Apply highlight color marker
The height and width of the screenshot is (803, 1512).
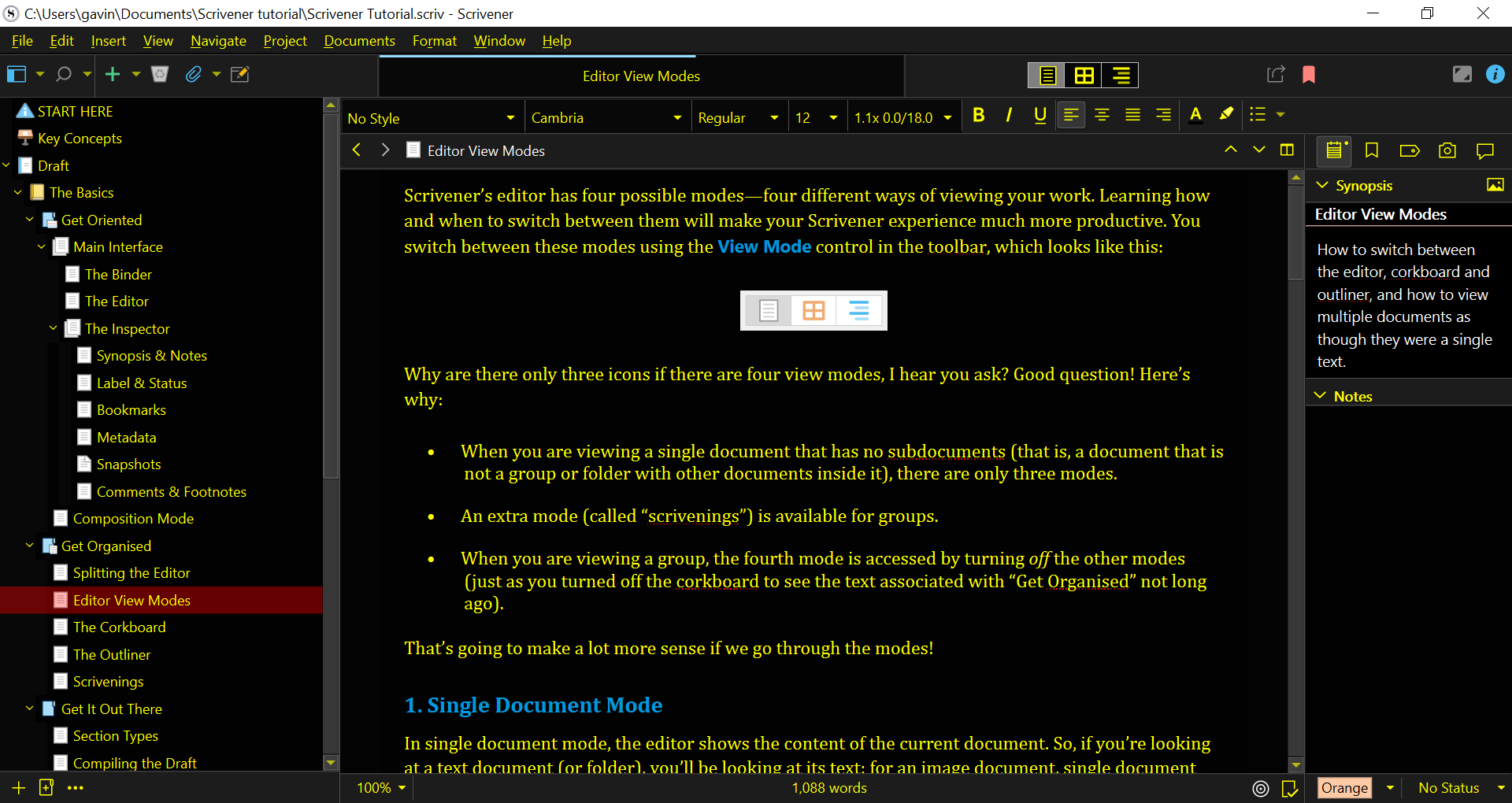pos(1226,115)
